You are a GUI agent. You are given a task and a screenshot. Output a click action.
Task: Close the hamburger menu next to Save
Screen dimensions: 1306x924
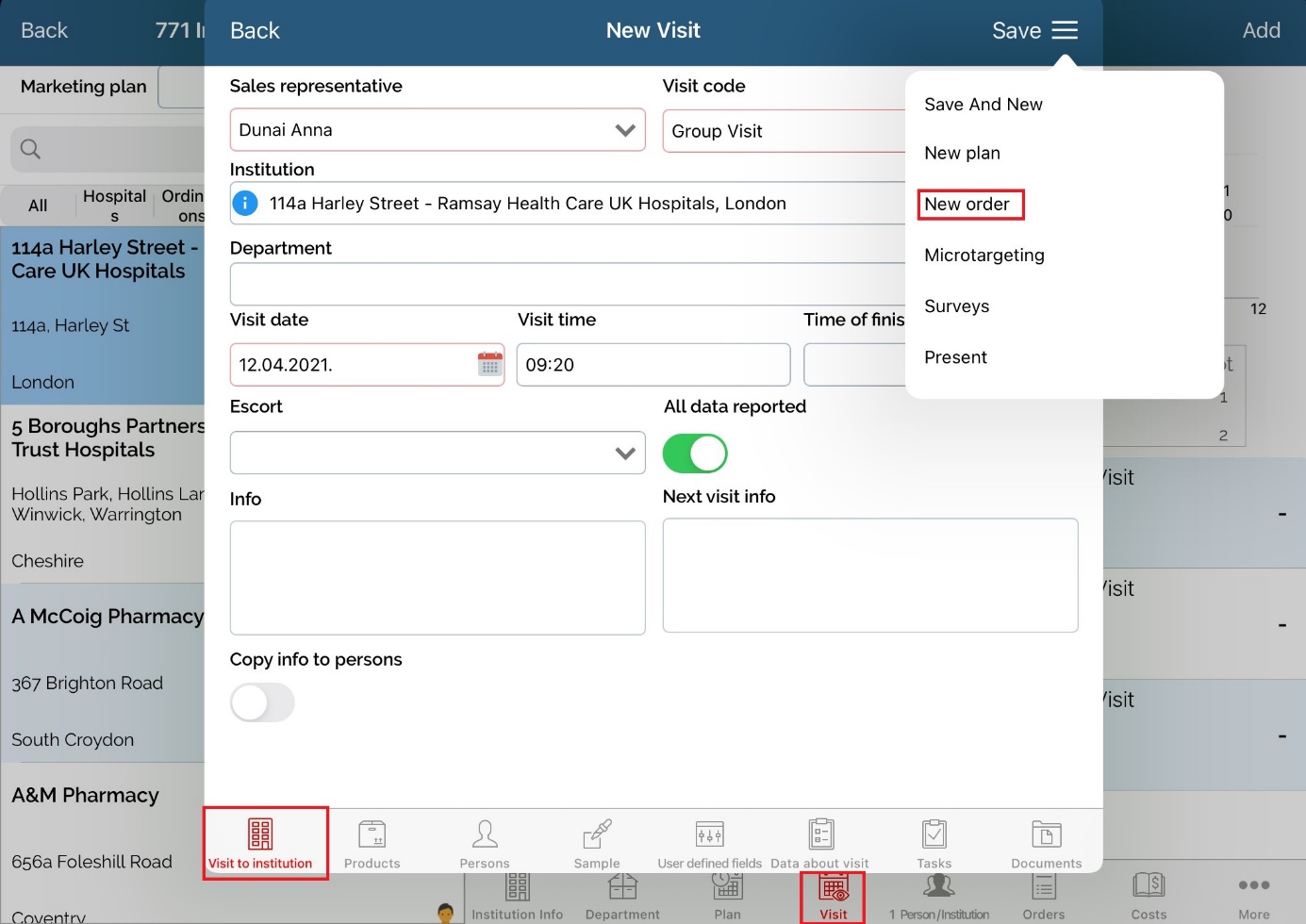click(1065, 30)
